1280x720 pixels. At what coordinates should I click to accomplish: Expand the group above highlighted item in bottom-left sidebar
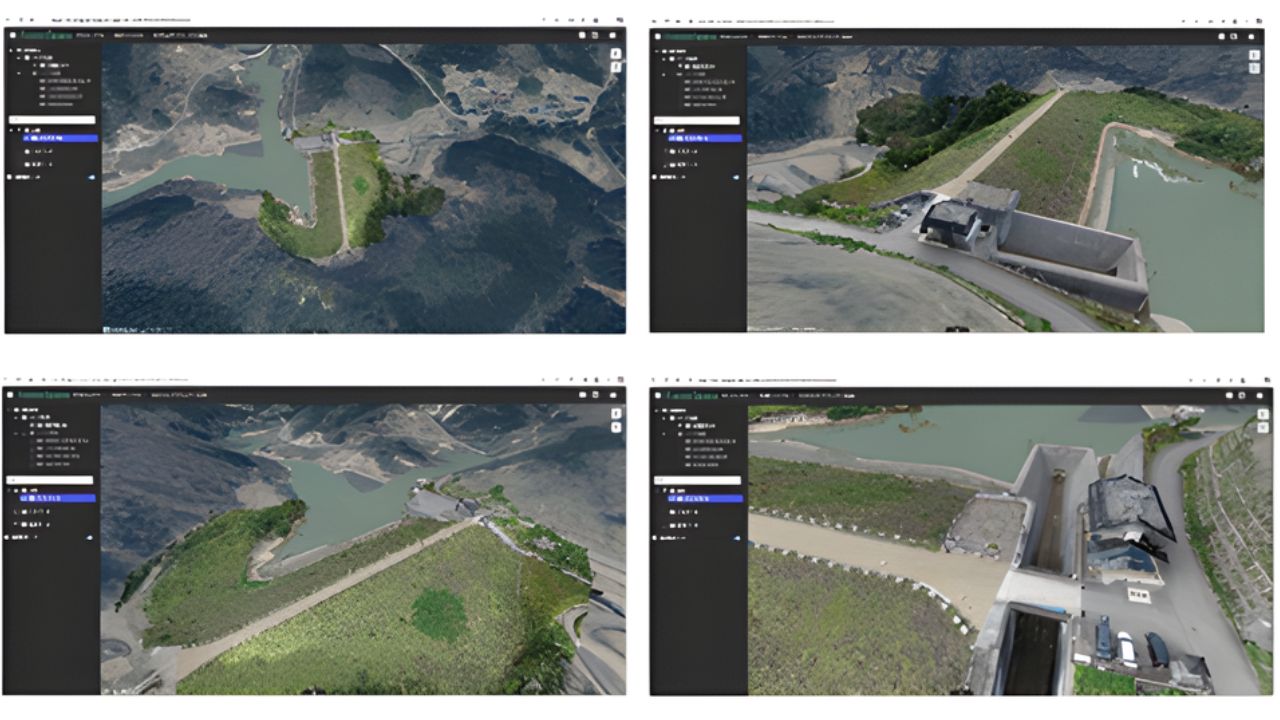click(x=10, y=491)
